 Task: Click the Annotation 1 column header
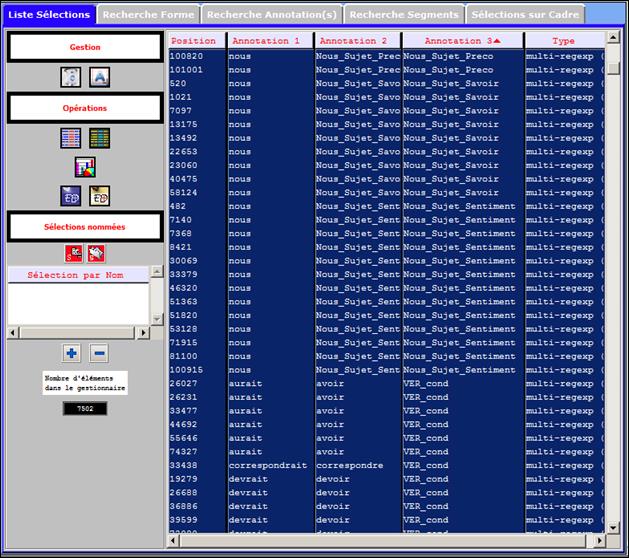[x=269, y=41]
